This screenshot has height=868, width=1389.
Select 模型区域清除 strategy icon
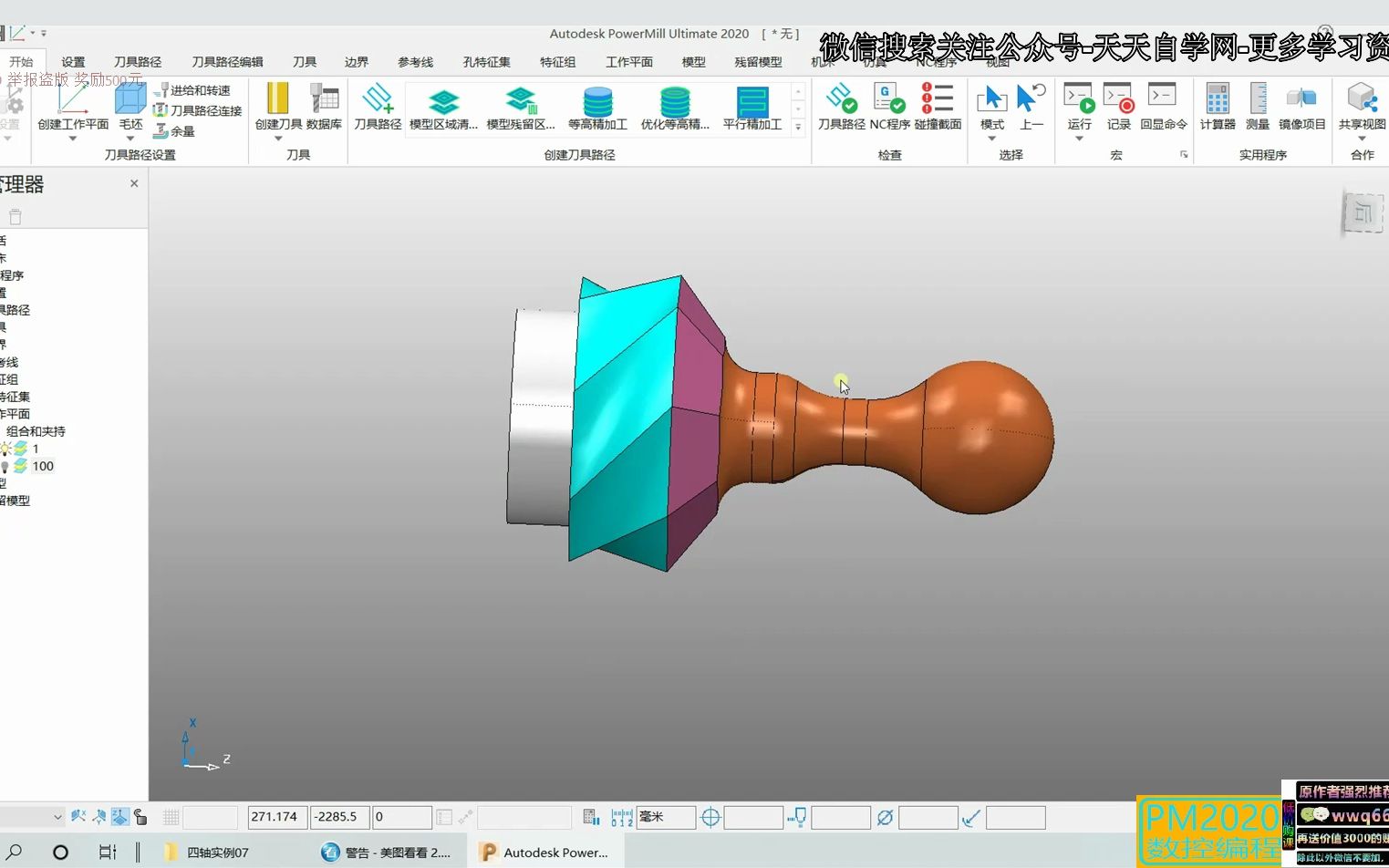pos(443,100)
